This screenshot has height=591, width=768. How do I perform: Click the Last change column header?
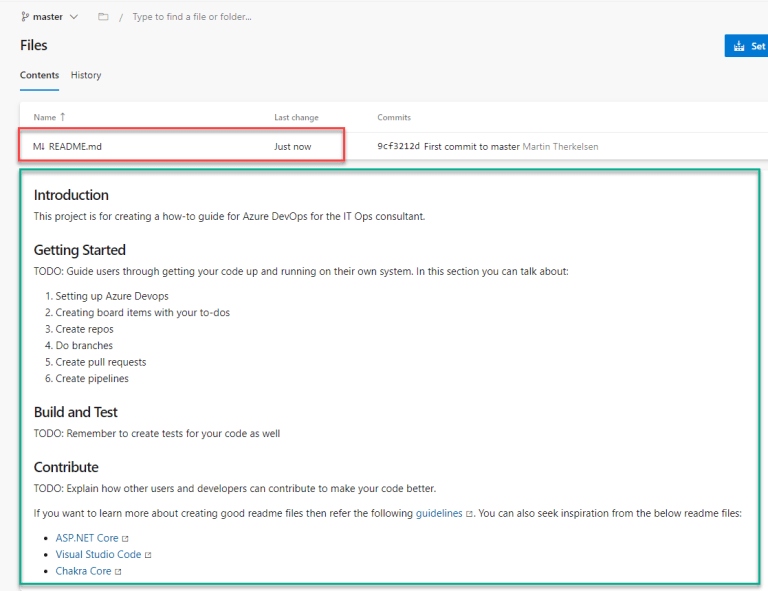pyautogui.click(x=296, y=117)
